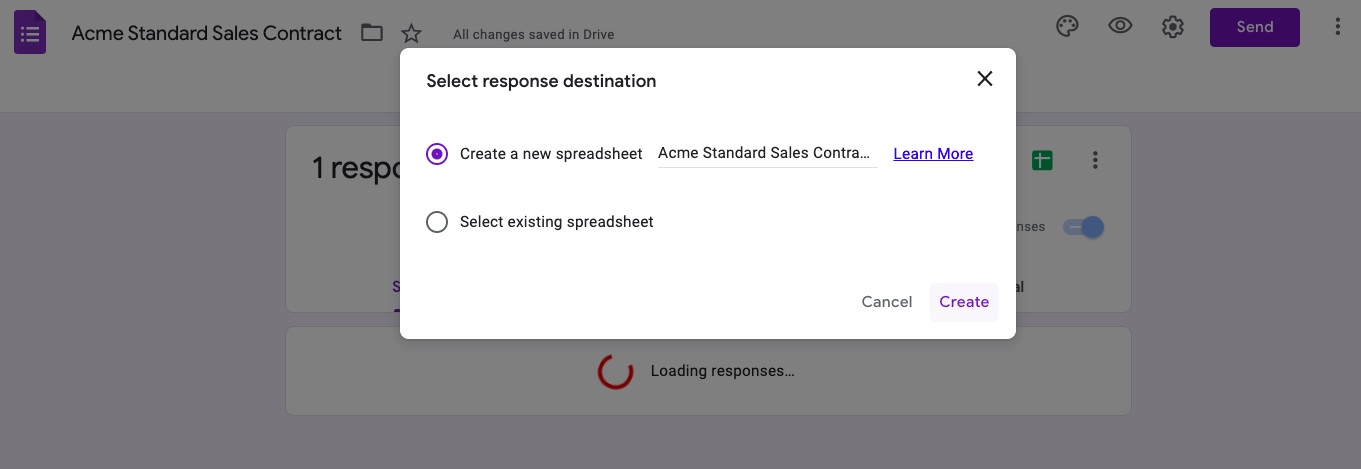Click the All changes saved in Drive status

coord(534,34)
